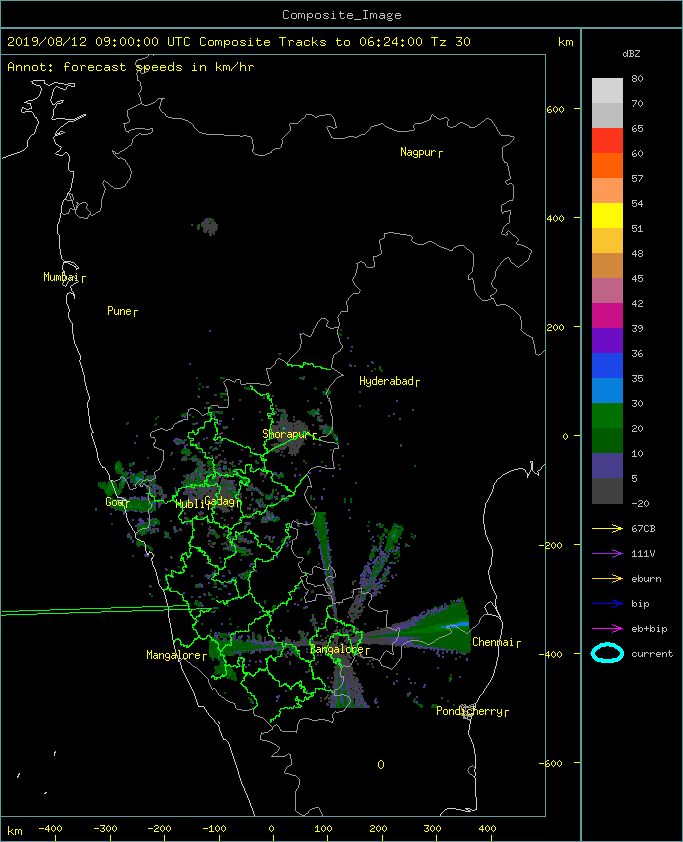The width and height of the screenshot is (683, 842).
Task: Choose the bright yellow 51–54 dBZ swatch
Action: pyautogui.click(x=607, y=215)
